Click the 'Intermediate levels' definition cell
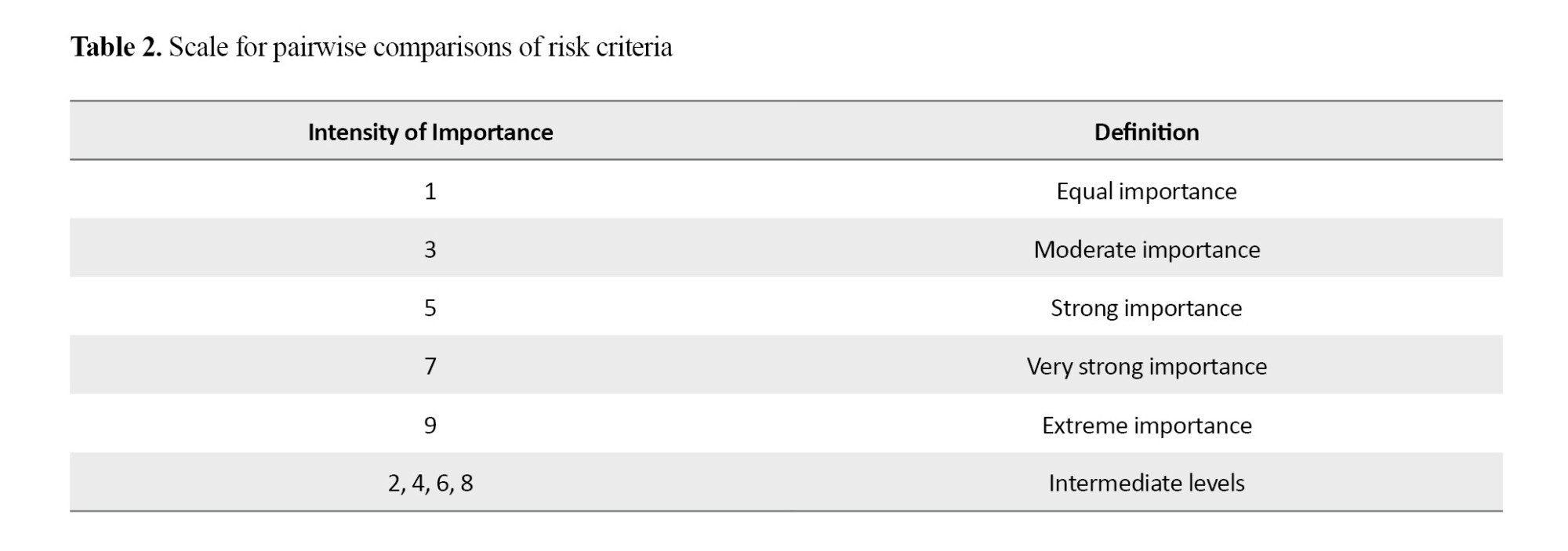This screenshot has width=1568, height=551. pyautogui.click(x=1146, y=483)
